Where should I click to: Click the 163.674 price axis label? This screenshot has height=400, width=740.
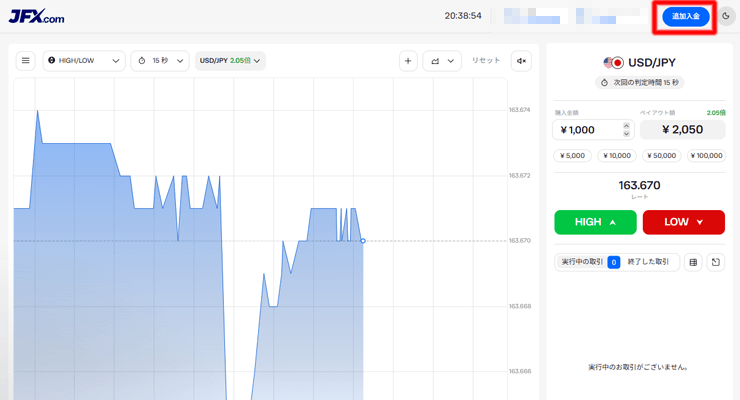tap(520, 110)
